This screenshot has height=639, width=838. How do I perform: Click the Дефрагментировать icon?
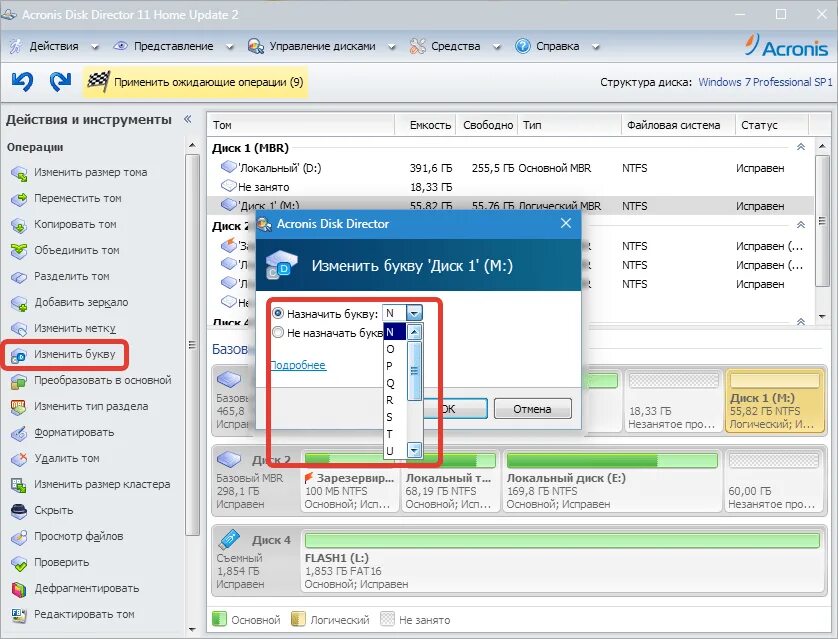click(19, 589)
